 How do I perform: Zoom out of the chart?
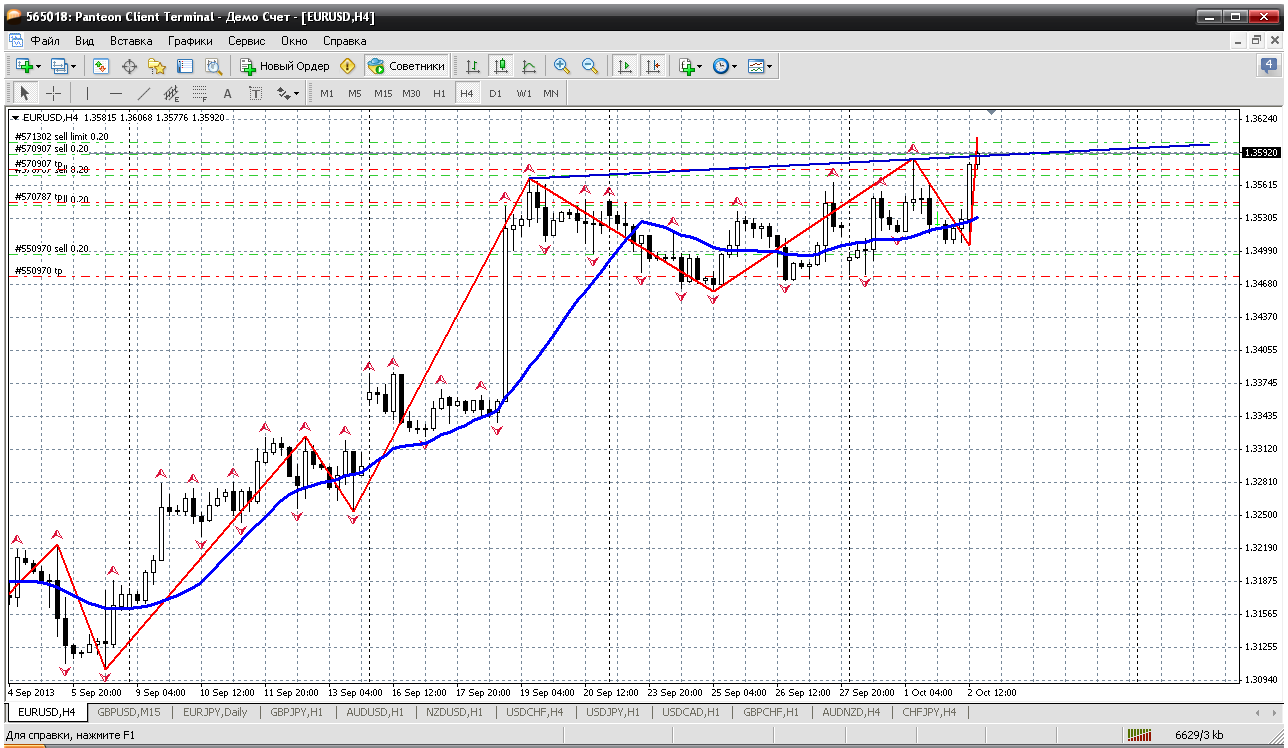point(590,66)
